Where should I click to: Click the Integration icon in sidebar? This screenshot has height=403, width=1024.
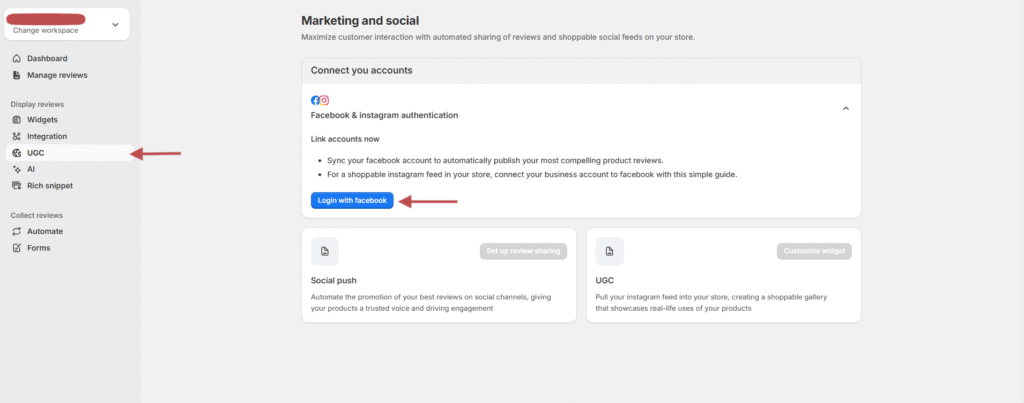(16, 136)
